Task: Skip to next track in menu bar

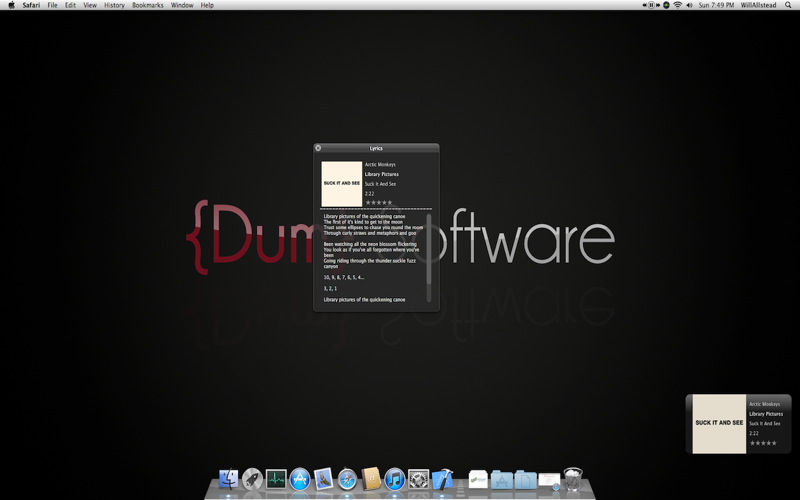Action: tap(657, 5)
